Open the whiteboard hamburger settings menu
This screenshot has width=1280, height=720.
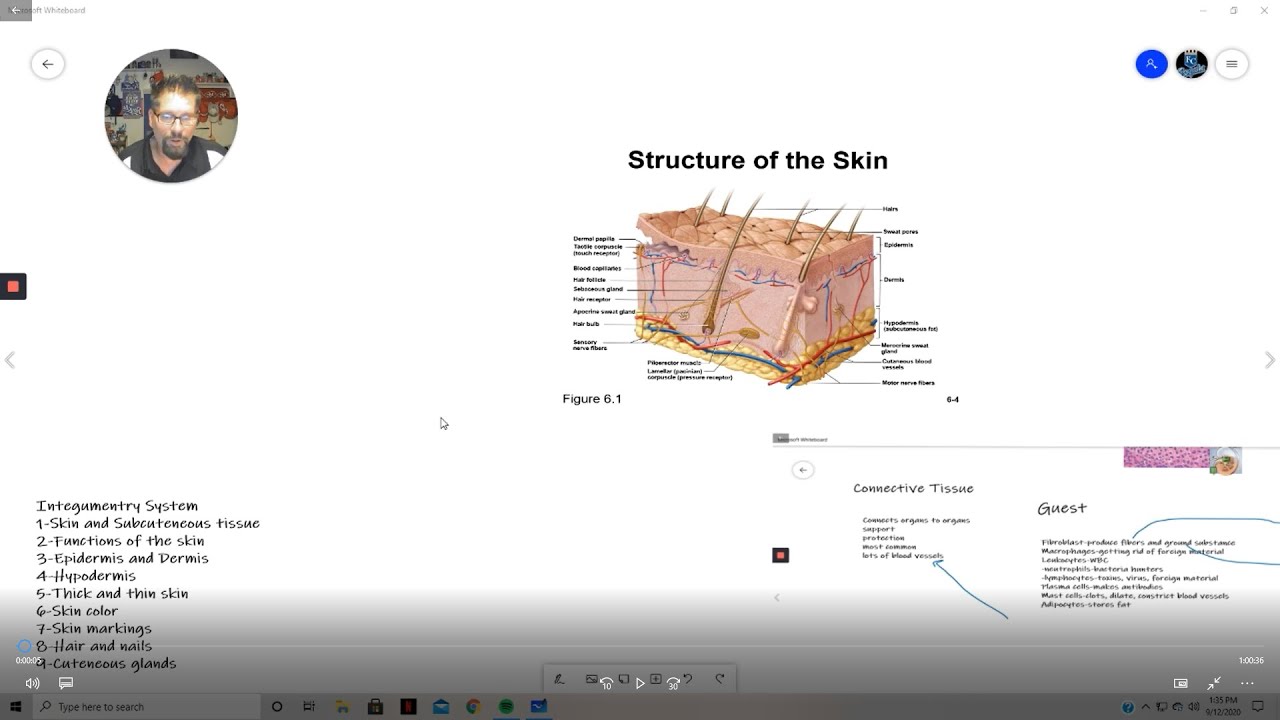pyautogui.click(x=1231, y=64)
